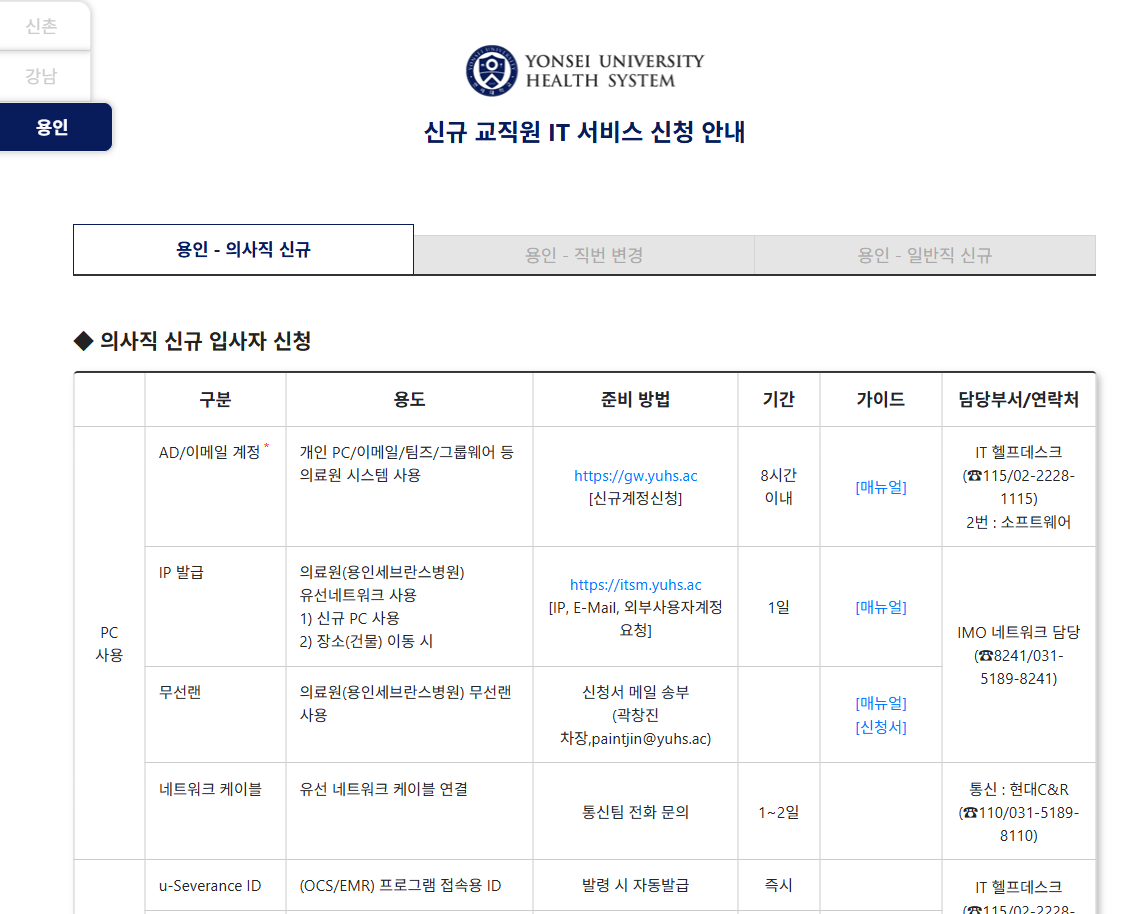Click the PC 사용 group cell
The image size is (1144, 914).
tap(109, 643)
